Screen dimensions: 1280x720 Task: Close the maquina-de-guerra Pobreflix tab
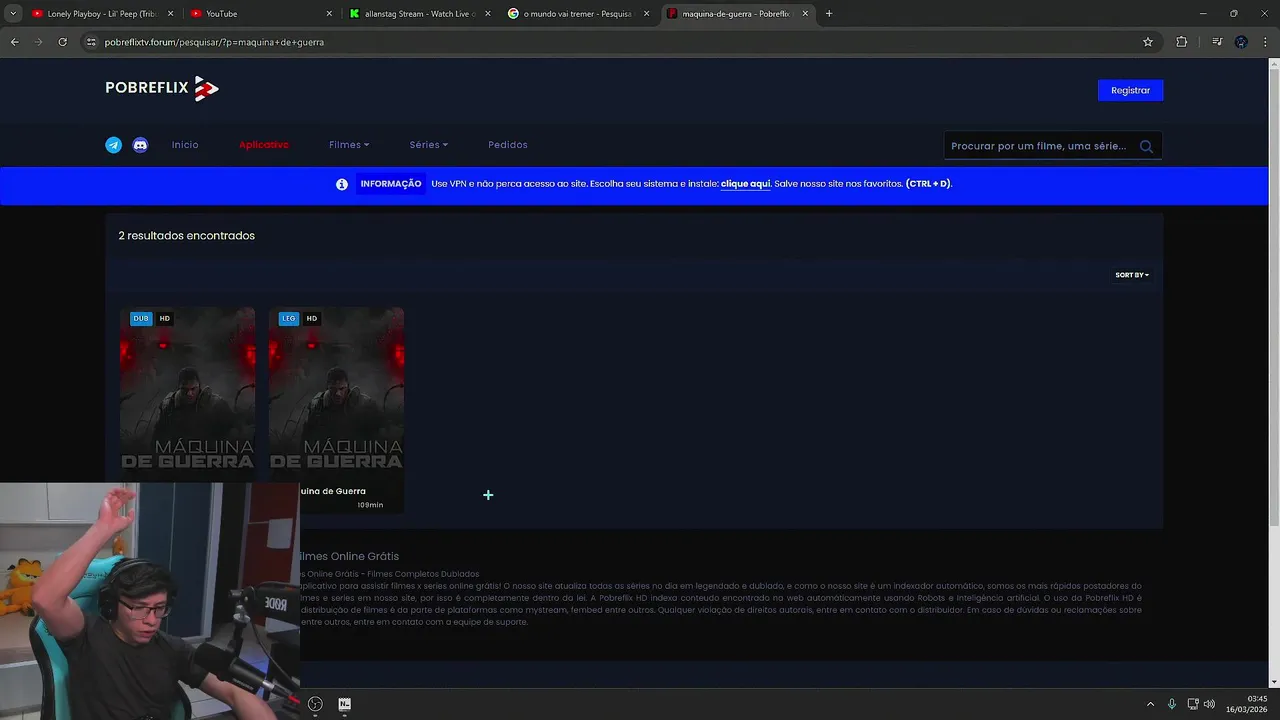pos(805,14)
